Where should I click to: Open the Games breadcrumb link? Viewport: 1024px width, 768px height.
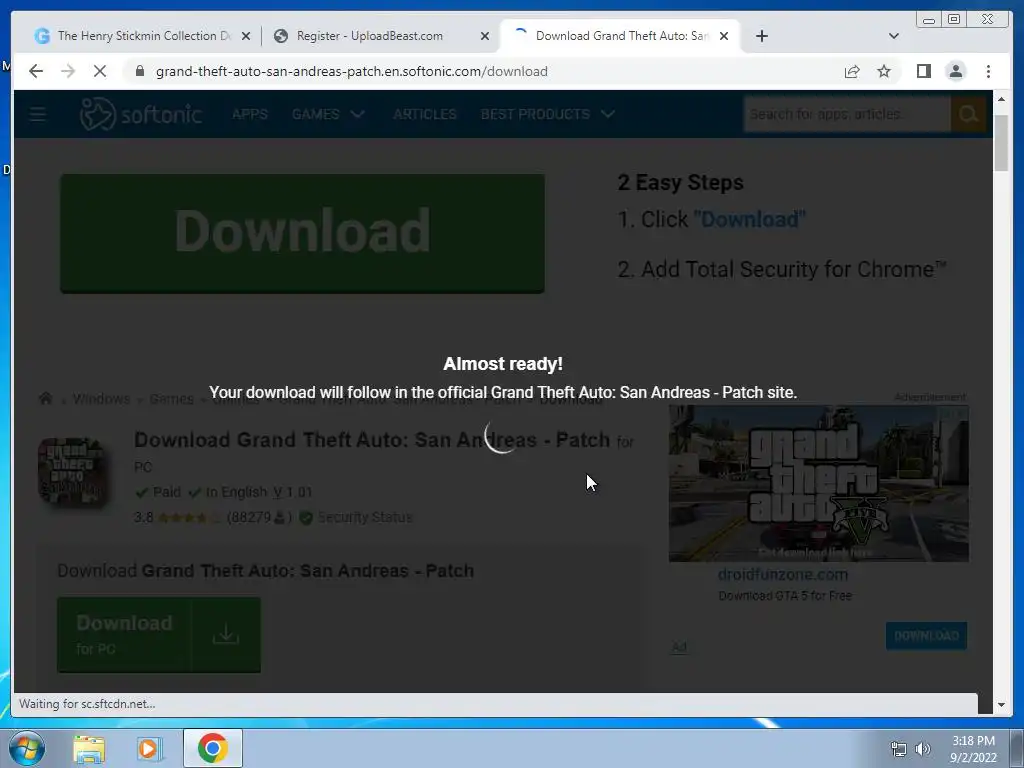click(x=171, y=399)
